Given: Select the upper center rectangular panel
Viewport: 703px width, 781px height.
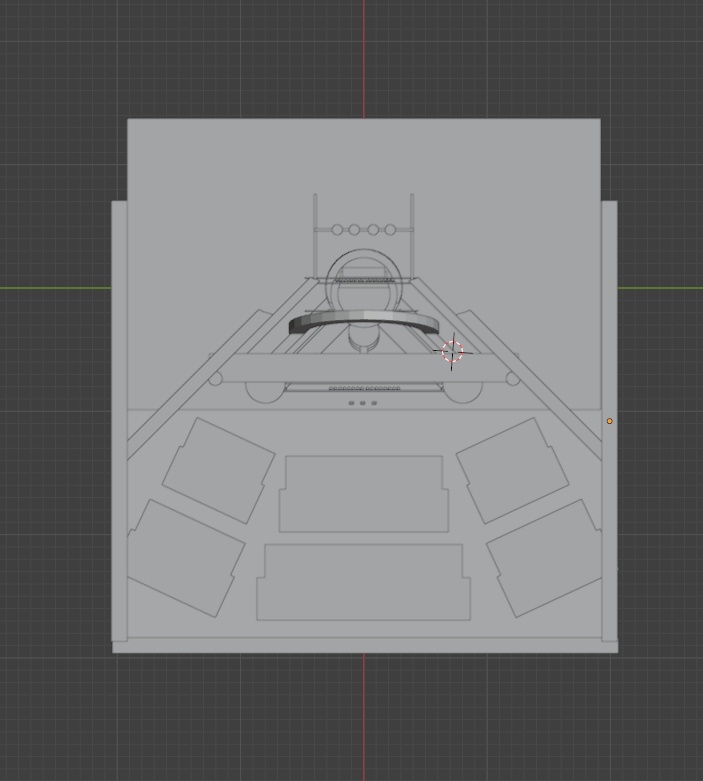Looking at the screenshot, I should coord(364,494).
